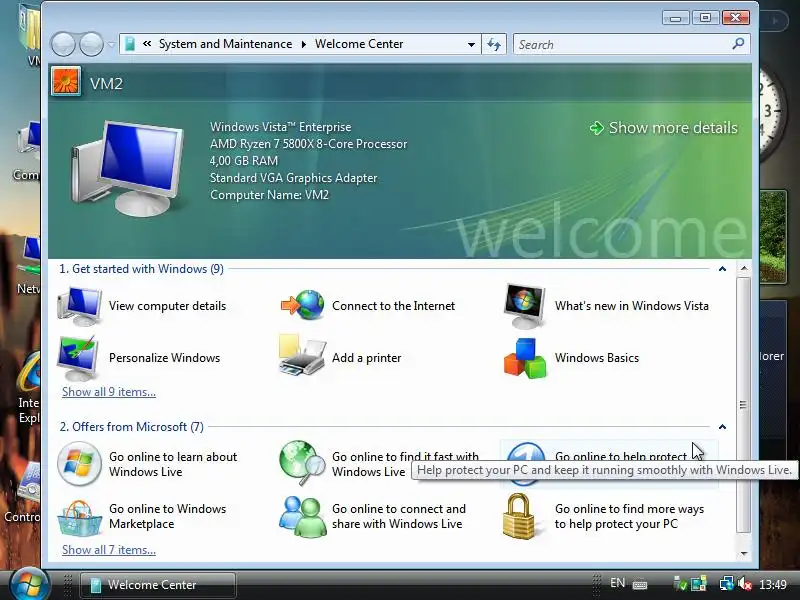
Task: Click Show all 7 items link
Action: pos(109,550)
